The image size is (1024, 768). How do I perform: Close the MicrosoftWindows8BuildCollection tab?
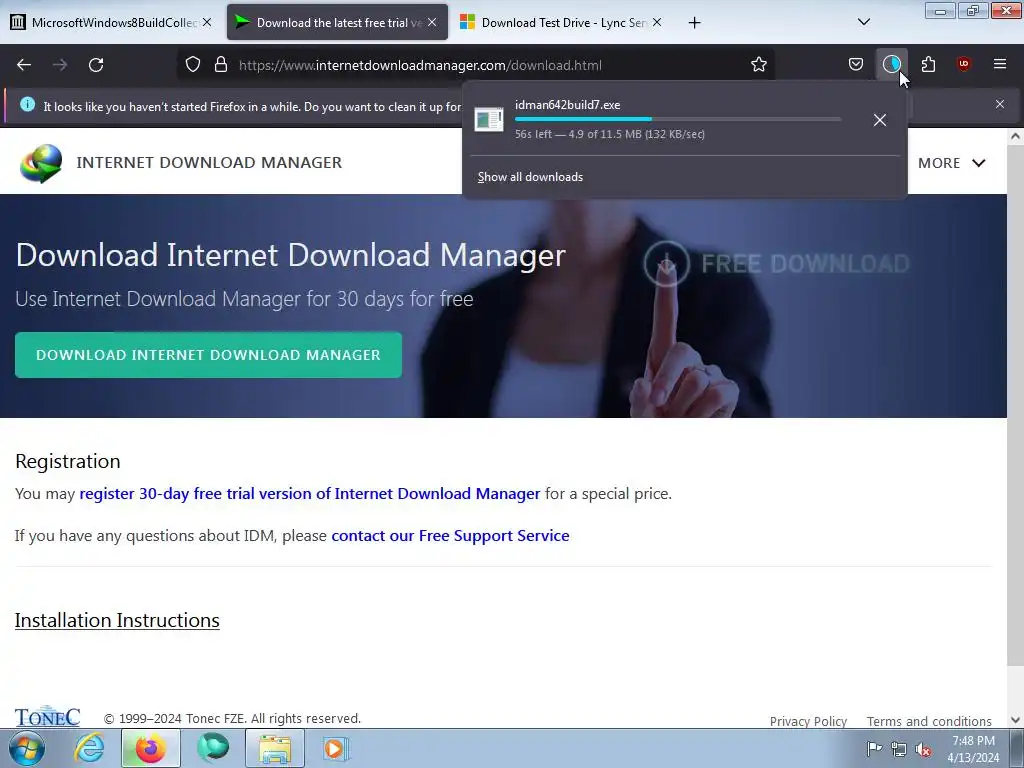pyautogui.click(x=206, y=22)
